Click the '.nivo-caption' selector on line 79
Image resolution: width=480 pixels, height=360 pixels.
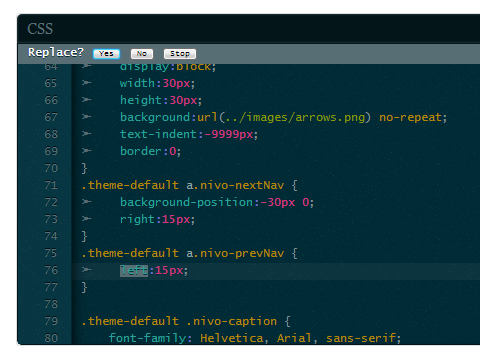[x=231, y=321]
